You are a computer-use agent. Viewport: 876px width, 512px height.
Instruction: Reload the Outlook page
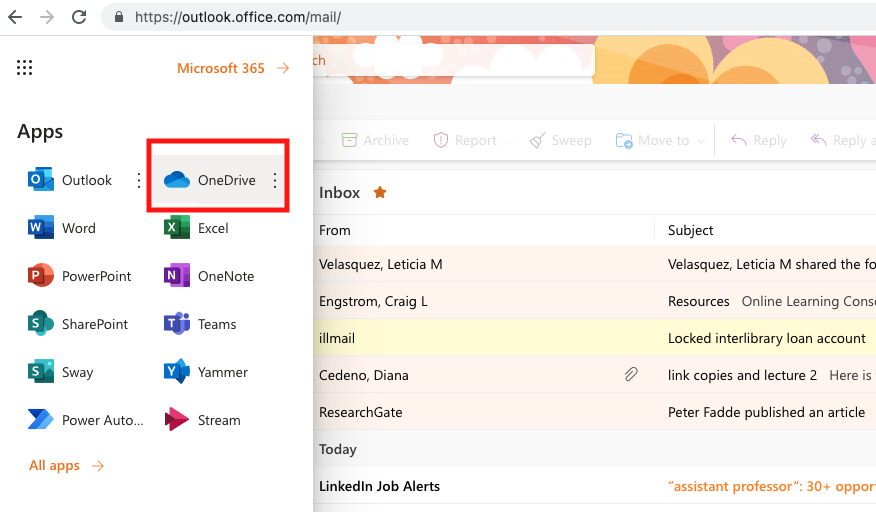tap(79, 17)
